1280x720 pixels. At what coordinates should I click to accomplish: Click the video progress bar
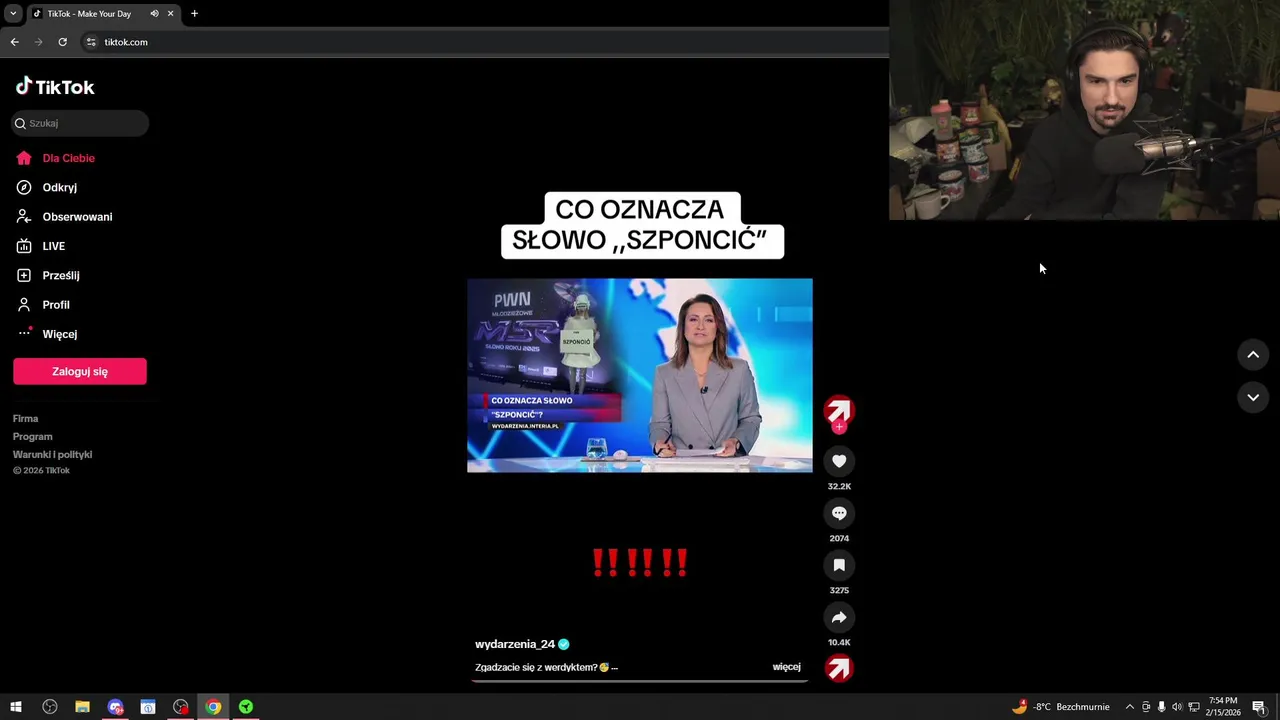pyautogui.click(x=640, y=681)
